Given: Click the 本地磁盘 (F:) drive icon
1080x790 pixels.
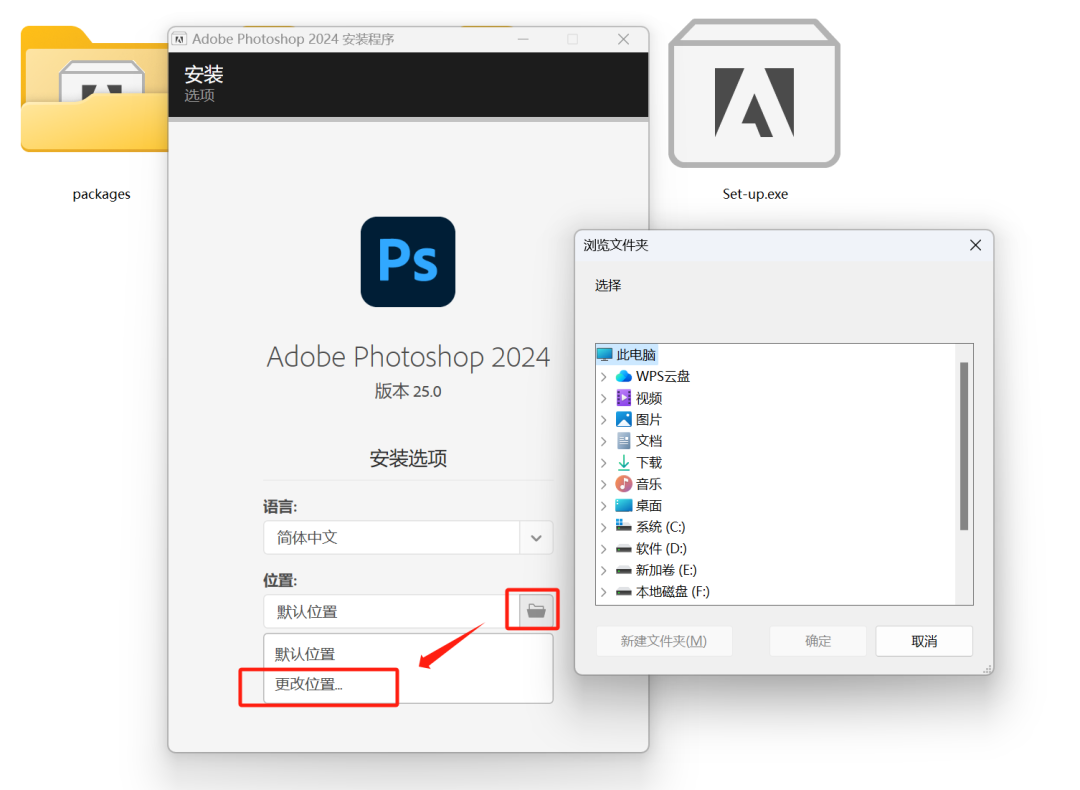Looking at the screenshot, I should pos(623,592).
